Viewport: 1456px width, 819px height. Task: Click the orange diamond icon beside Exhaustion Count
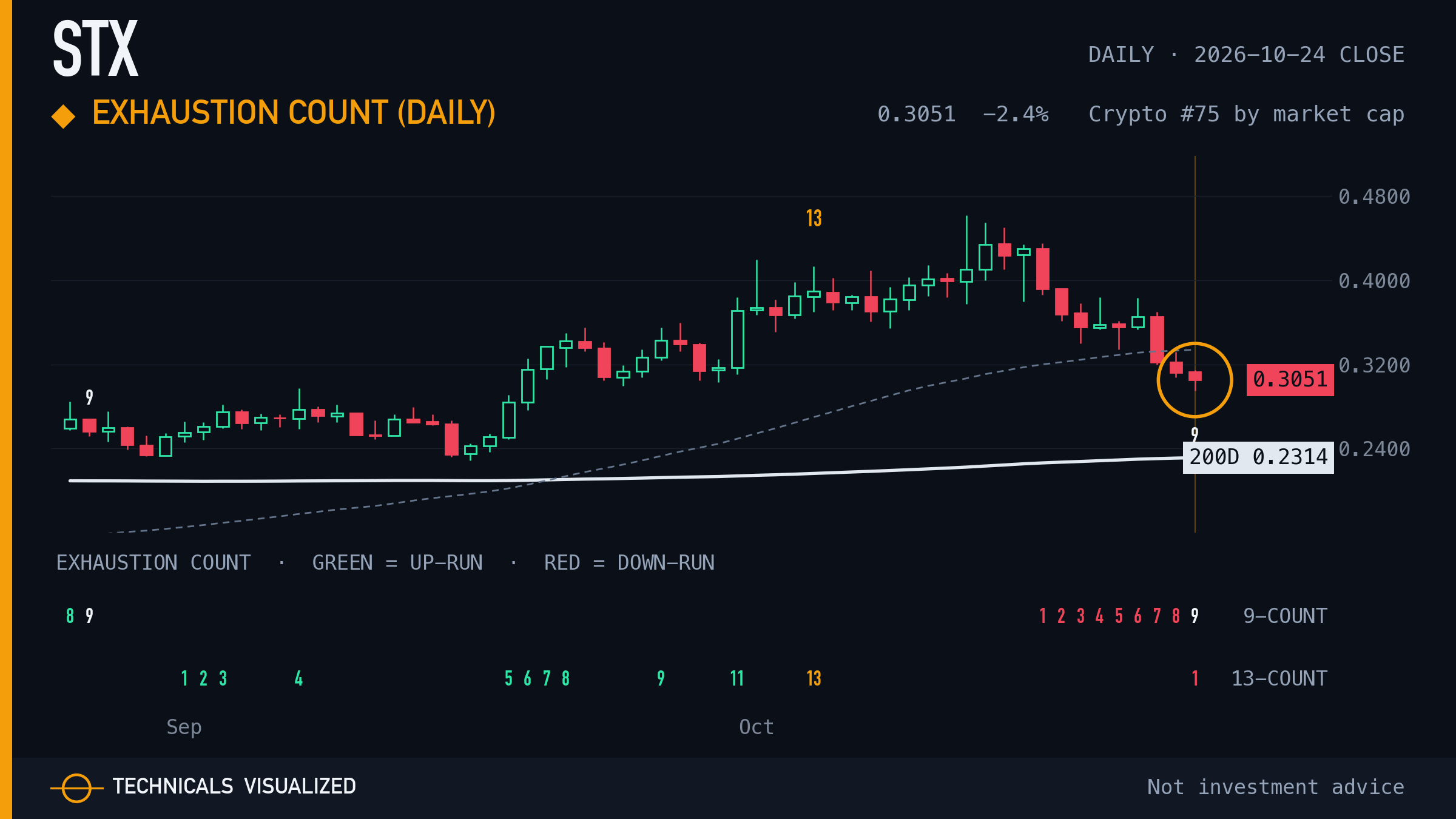pos(63,116)
